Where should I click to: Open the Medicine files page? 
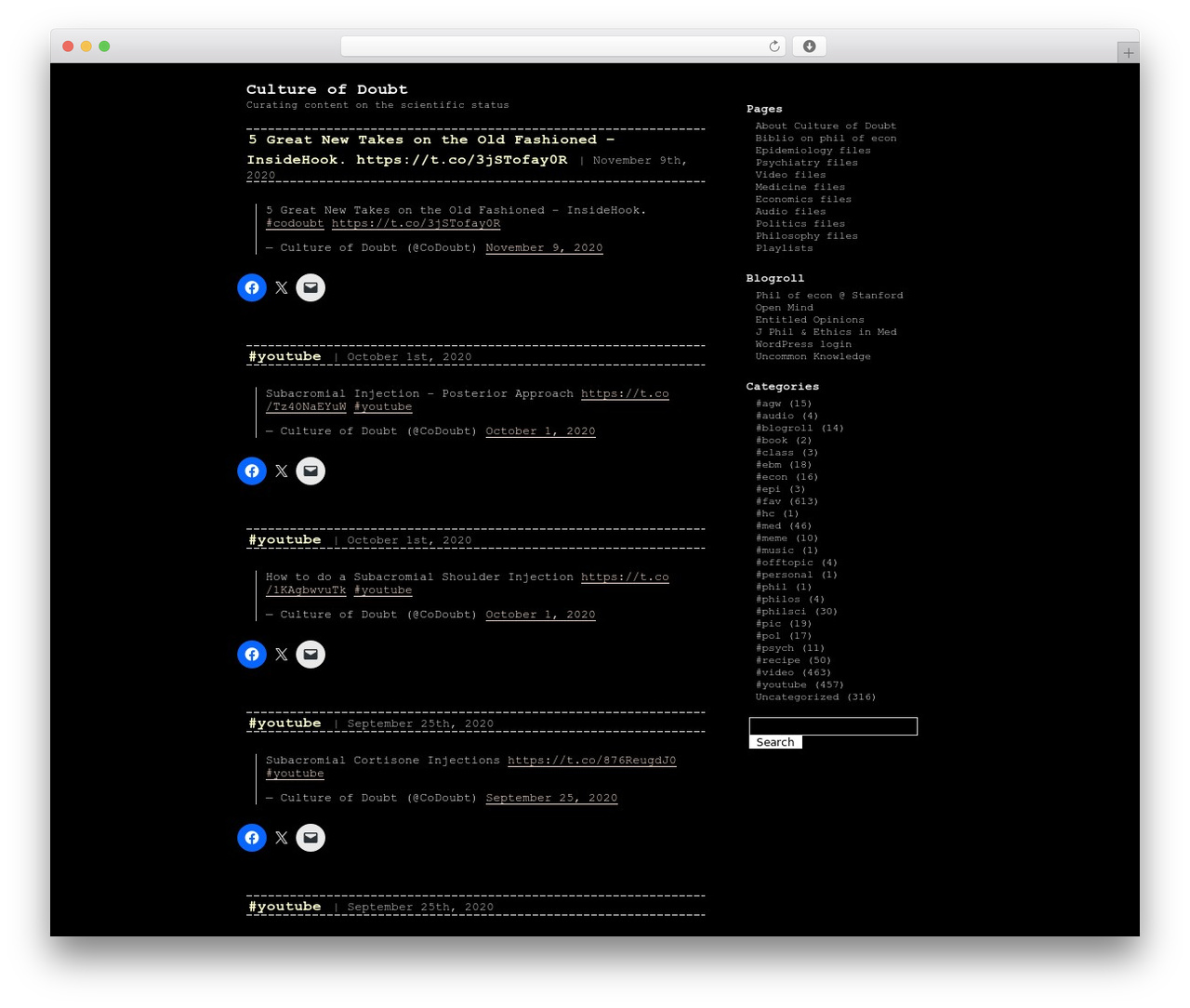pyautogui.click(x=800, y=186)
